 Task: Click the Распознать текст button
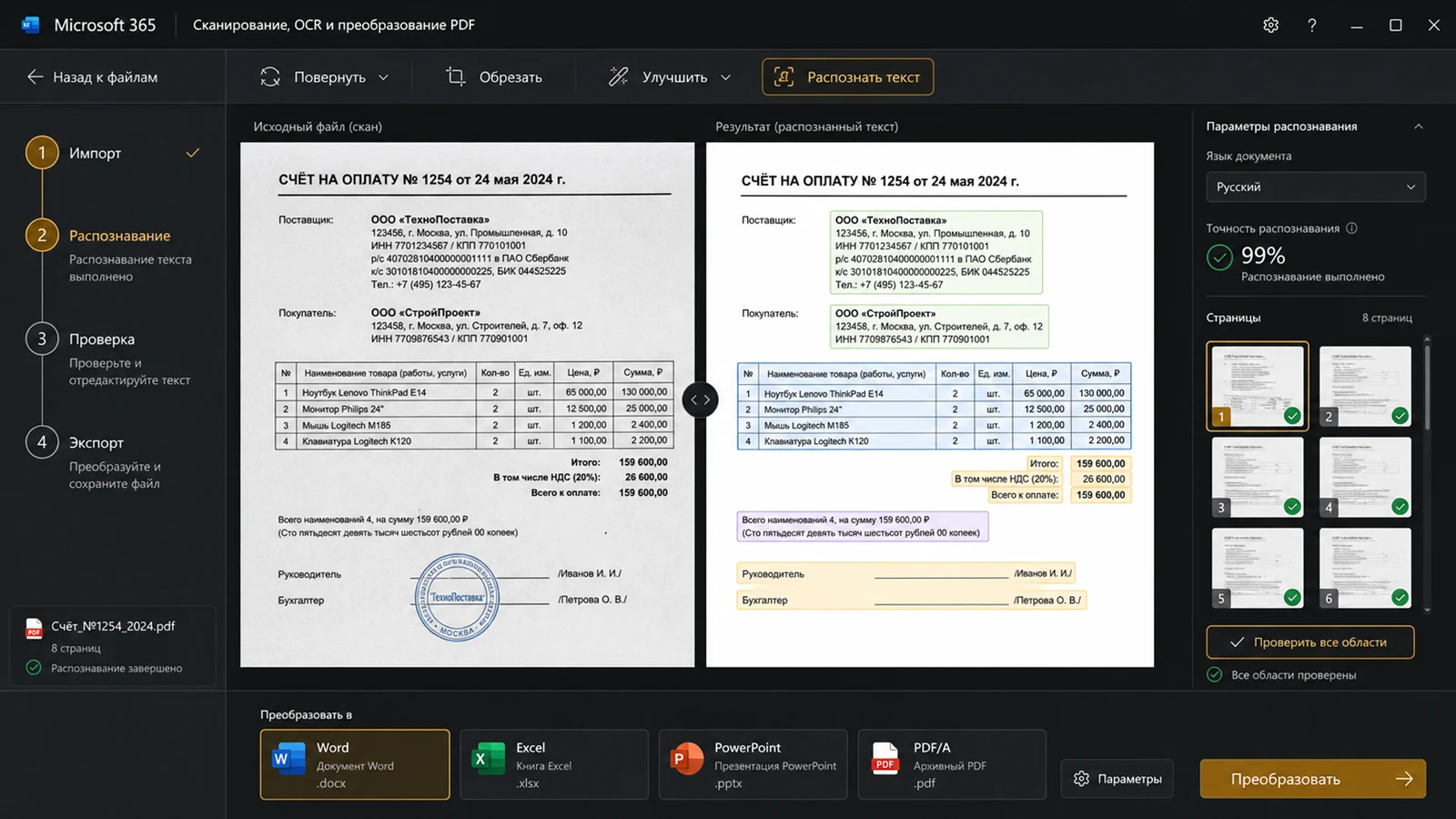pos(847,76)
